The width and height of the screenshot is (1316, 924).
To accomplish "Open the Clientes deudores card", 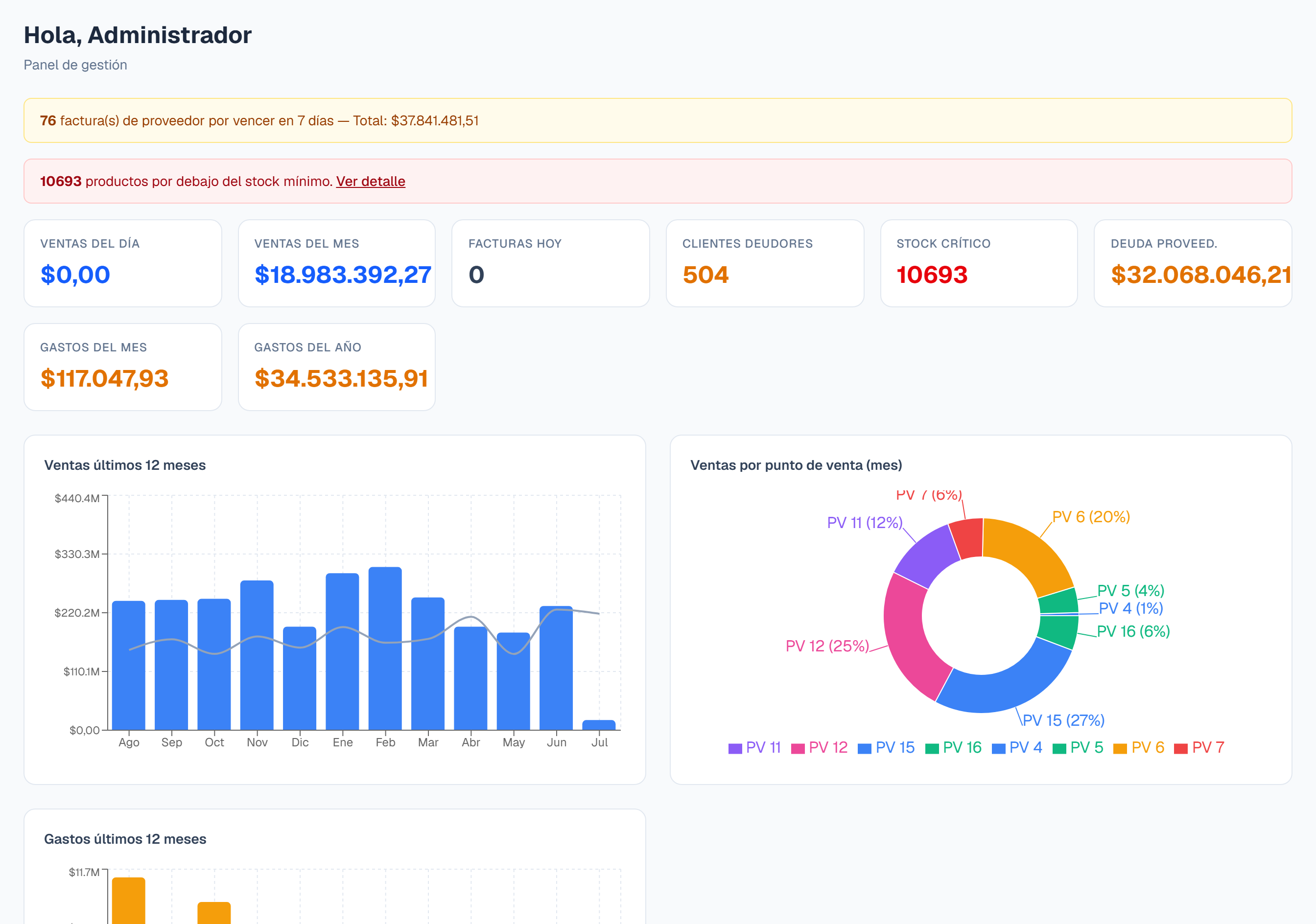I will click(x=765, y=263).
